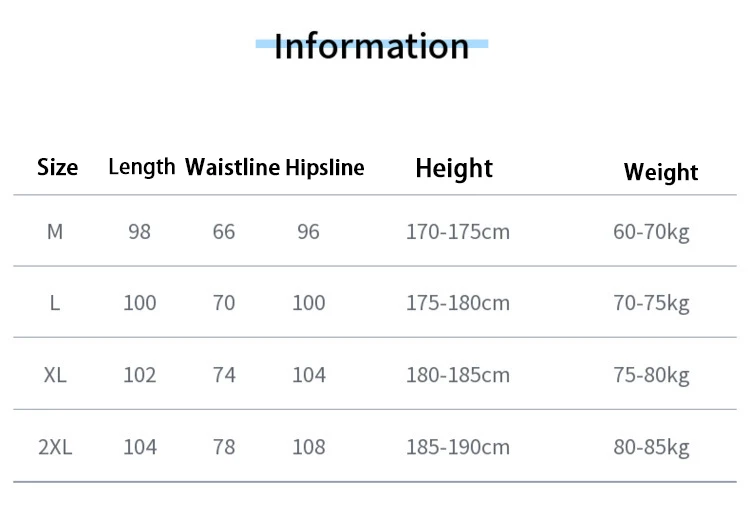The width and height of the screenshot is (750, 516).
Task: Click the Hipsline column header
Action: click(325, 167)
